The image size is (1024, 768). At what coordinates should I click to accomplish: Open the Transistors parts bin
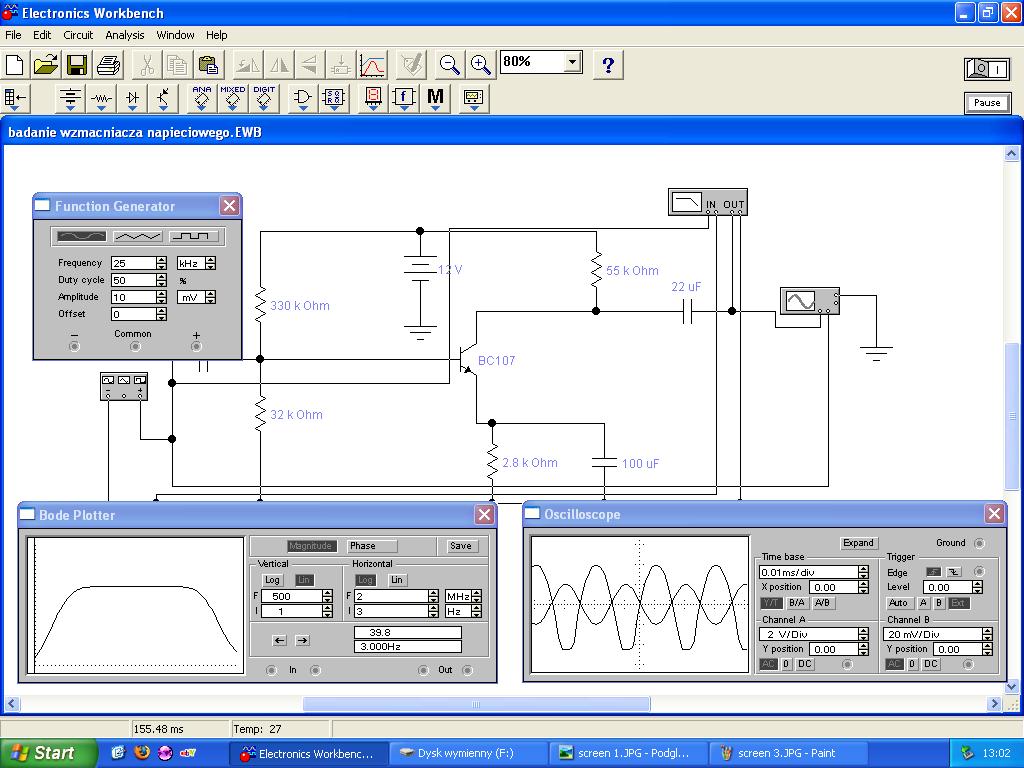pyautogui.click(x=163, y=99)
